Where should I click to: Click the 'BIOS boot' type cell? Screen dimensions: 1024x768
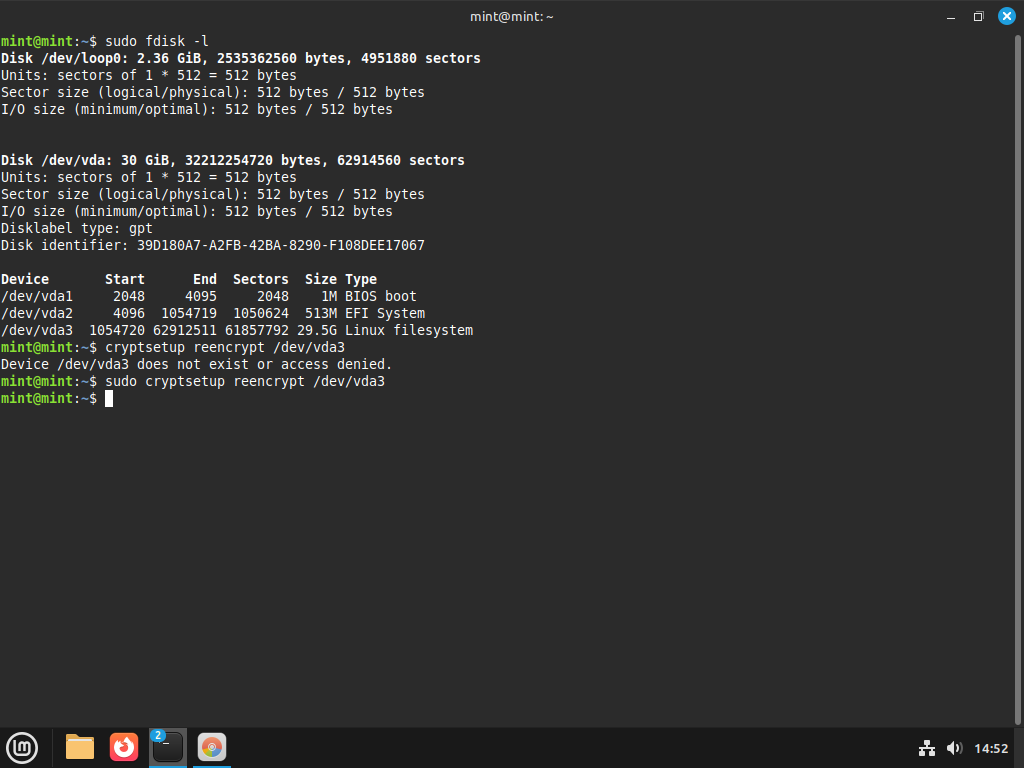tap(381, 296)
